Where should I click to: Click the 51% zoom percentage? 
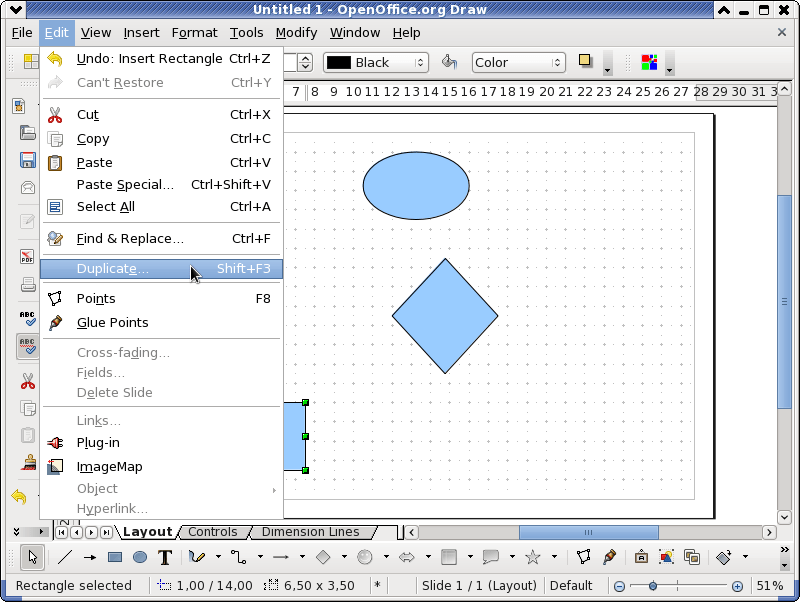click(770, 586)
